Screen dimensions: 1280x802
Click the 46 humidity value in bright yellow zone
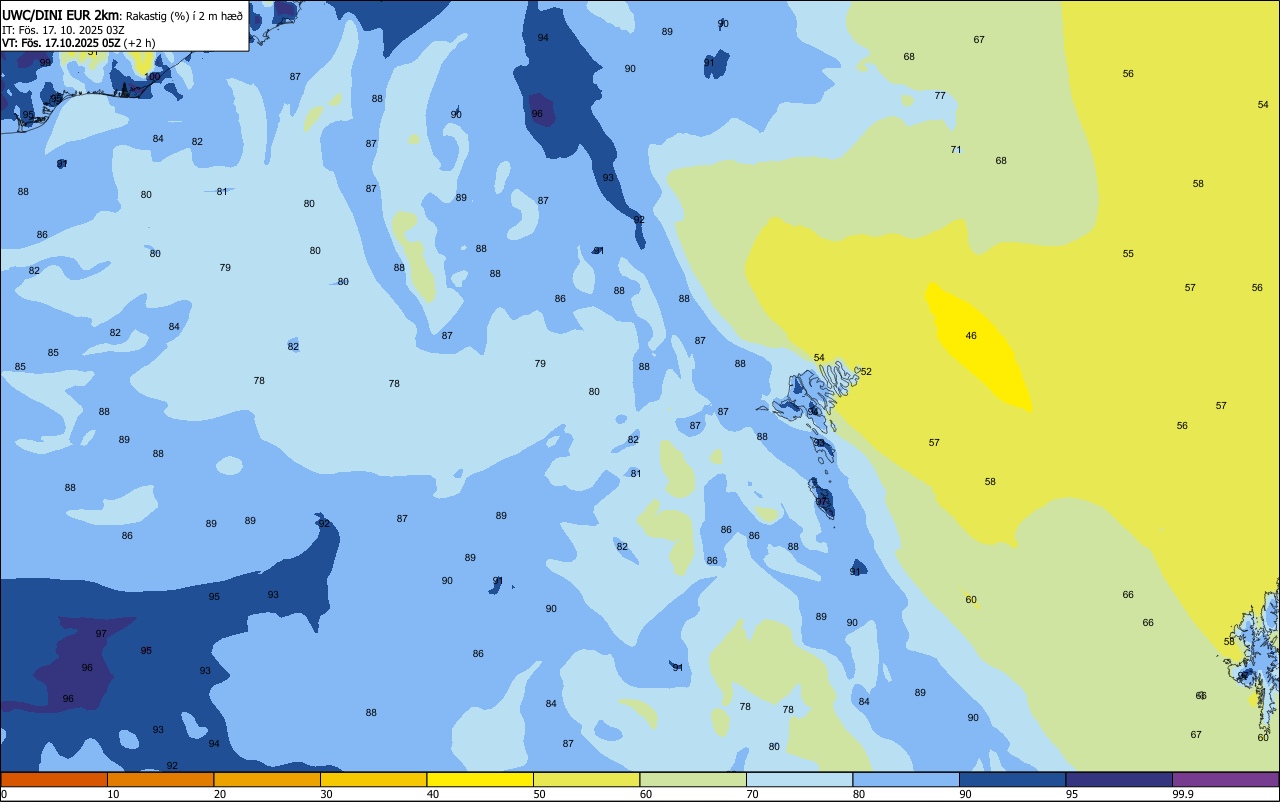[971, 336]
